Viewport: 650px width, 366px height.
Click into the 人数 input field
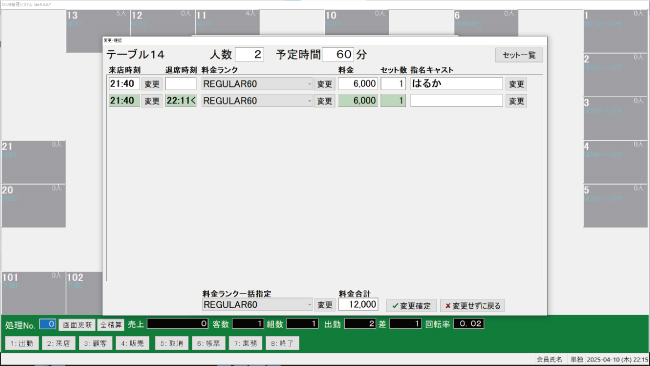[250, 54]
